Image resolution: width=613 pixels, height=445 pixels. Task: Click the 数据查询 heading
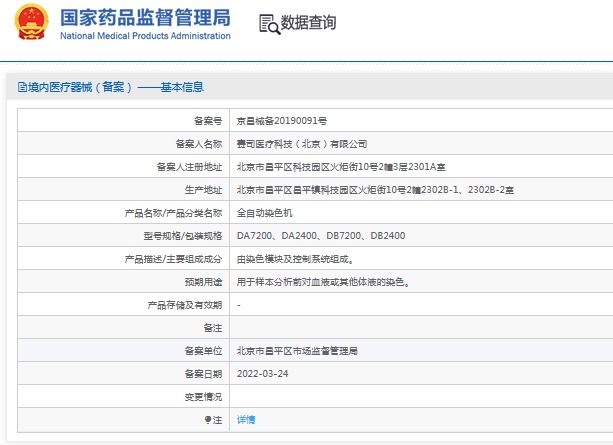point(308,23)
